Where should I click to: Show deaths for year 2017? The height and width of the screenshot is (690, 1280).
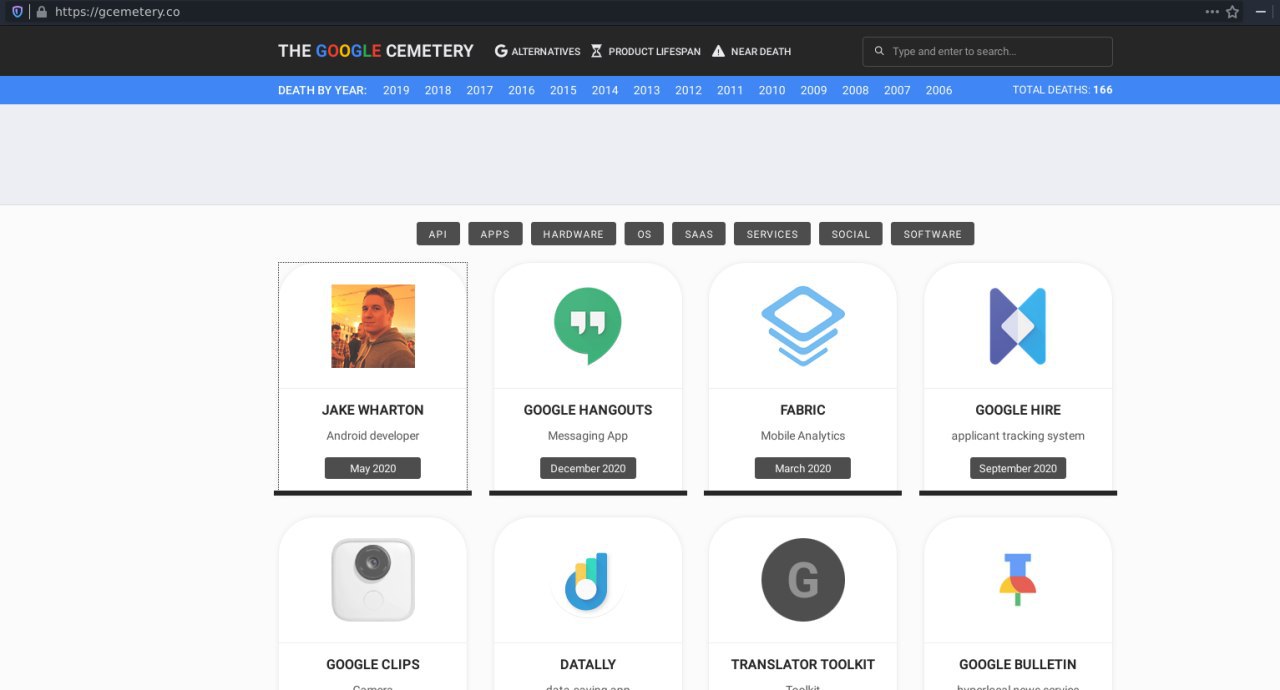pyautogui.click(x=480, y=90)
